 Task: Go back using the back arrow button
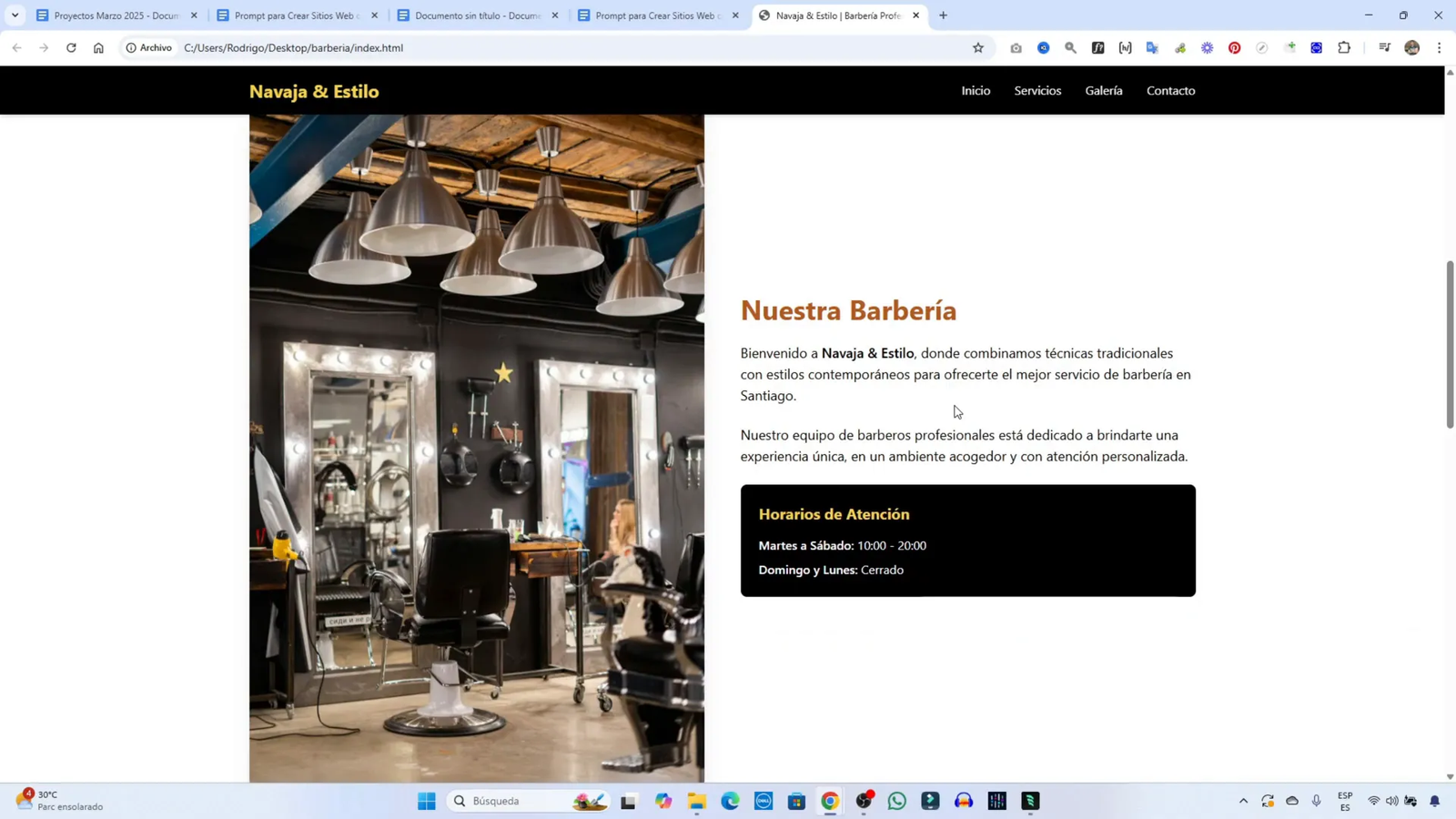(x=16, y=47)
